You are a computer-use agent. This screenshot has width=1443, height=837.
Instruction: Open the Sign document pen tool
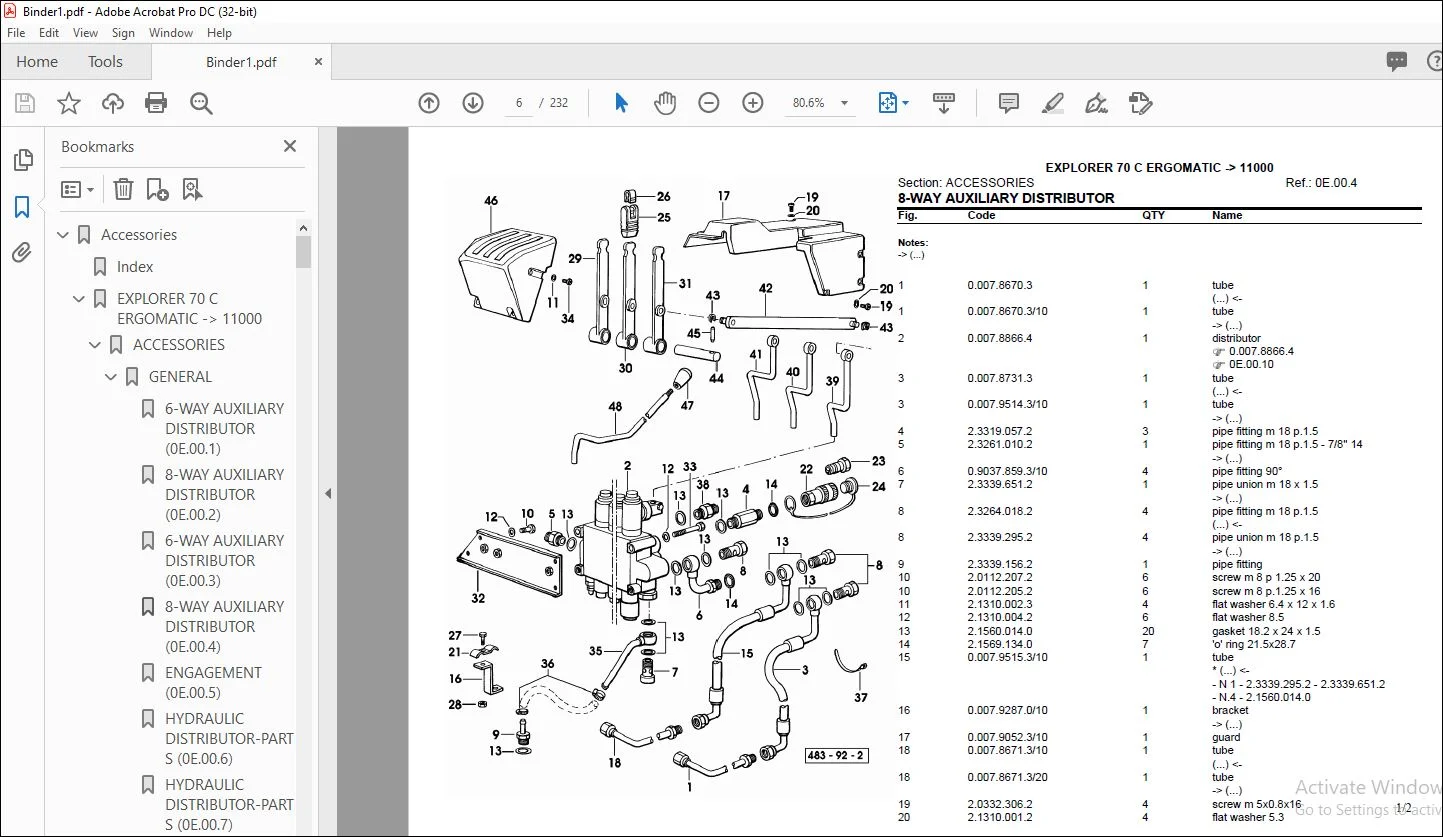pos(1096,103)
